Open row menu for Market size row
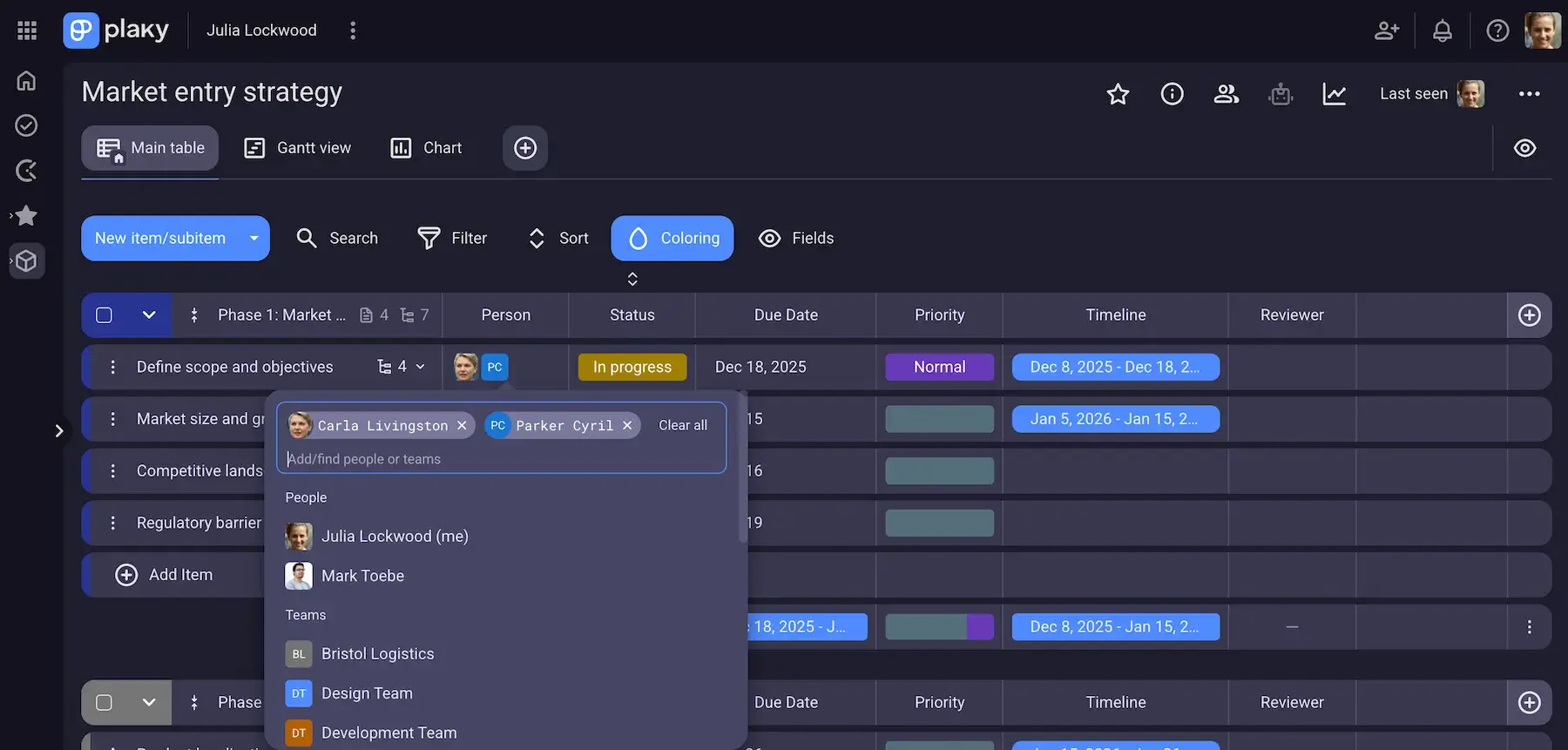The height and width of the screenshot is (750, 1568). pyautogui.click(x=112, y=419)
